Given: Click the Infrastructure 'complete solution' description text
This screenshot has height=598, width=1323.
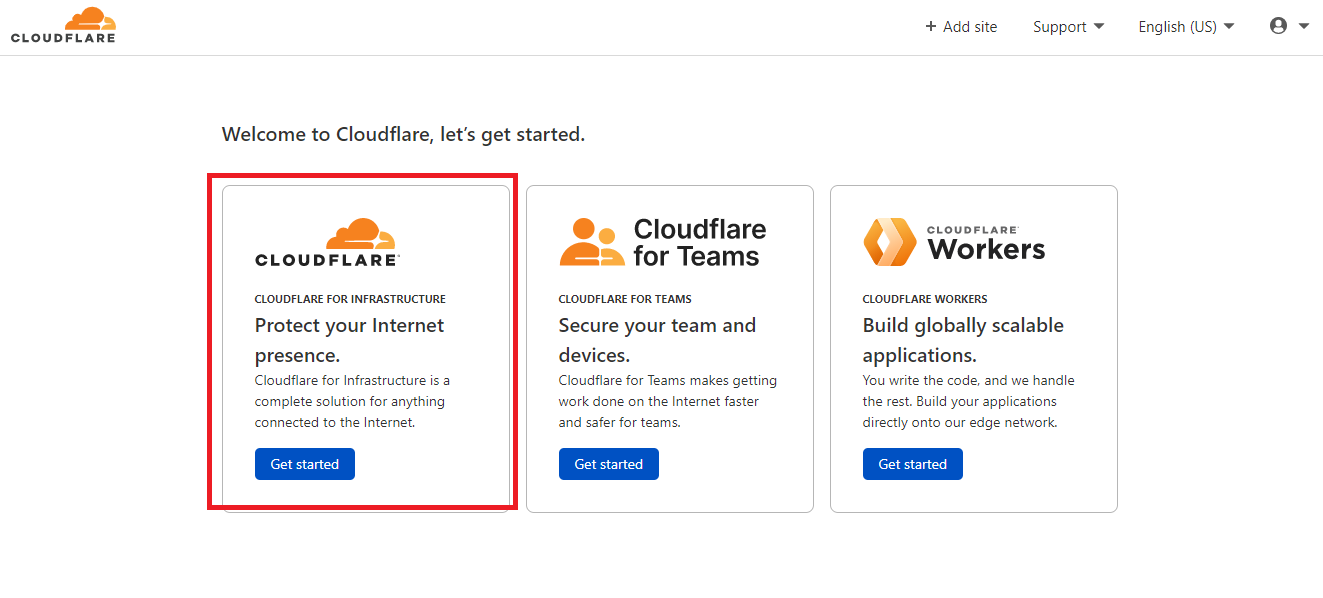Looking at the screenshot, I should pyautogui.click(x=352, y=401).
